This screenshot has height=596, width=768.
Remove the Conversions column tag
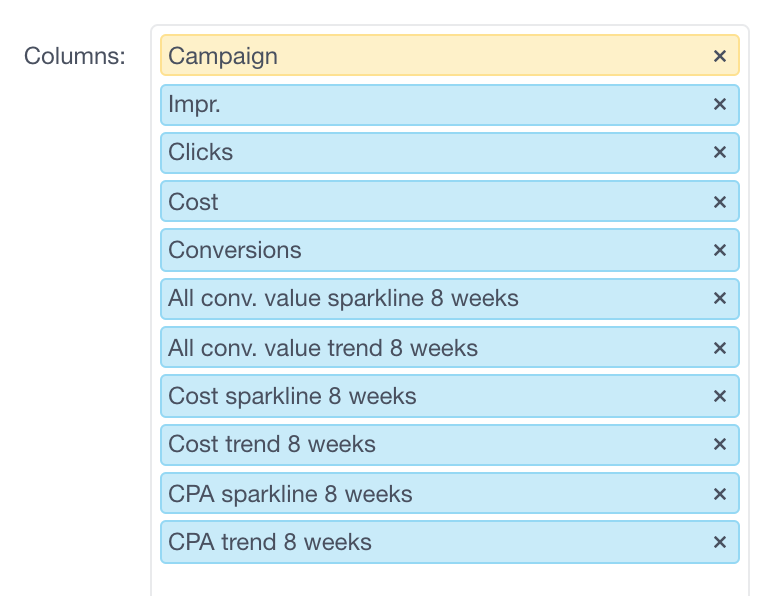point(719,250)
